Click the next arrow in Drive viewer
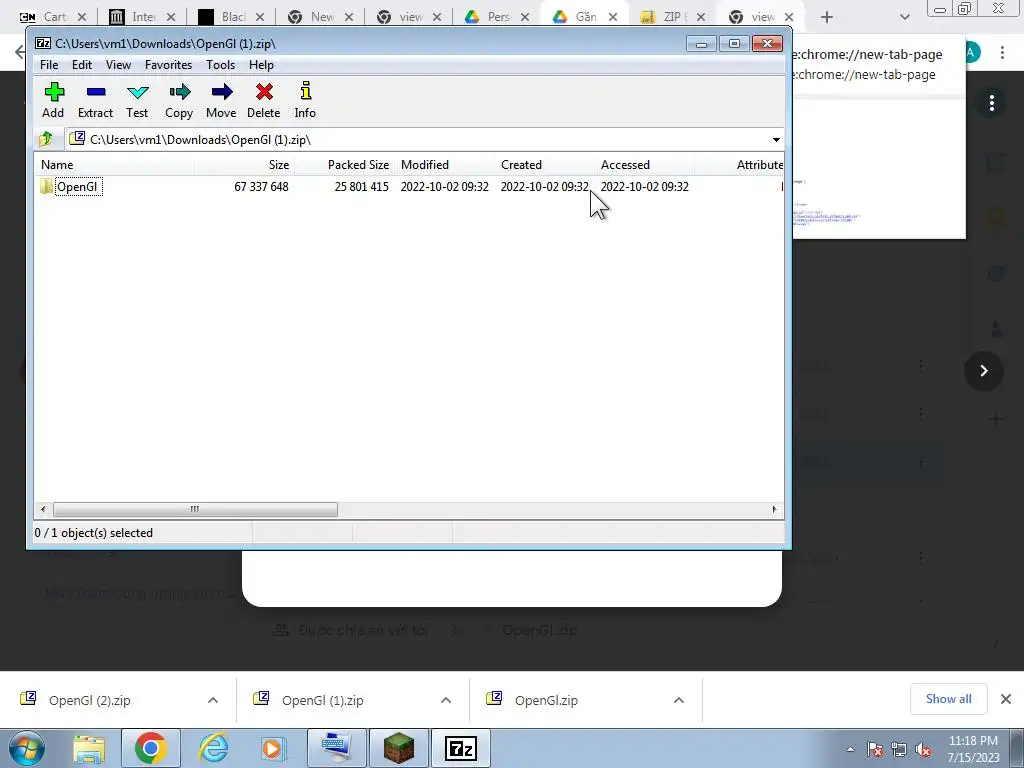The height and width of the screenshot is (768, 1024). click(984, 371)
